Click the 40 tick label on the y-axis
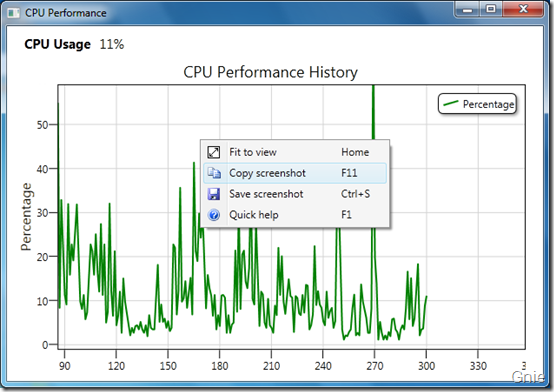The height and width of the screenshot is (392, 554). 42,169
